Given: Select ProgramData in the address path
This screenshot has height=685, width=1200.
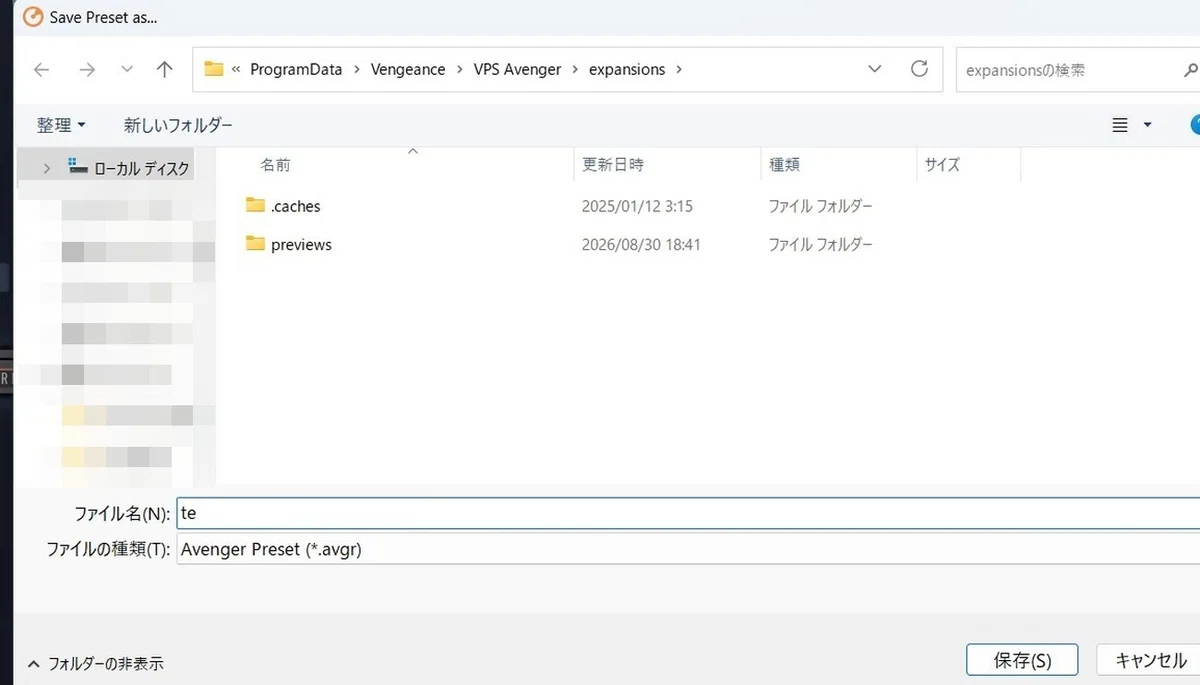Looking at the screenshot, I should [x=296, y=69].
